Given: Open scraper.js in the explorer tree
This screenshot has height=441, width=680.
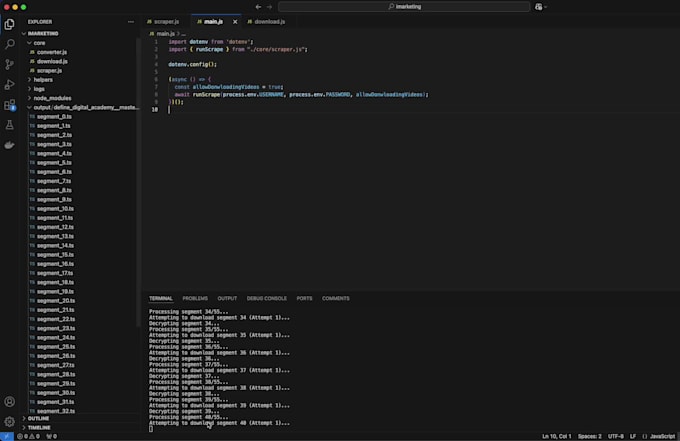Looking at the screenshot, I should pyautogui.click(x=49, y=70).
